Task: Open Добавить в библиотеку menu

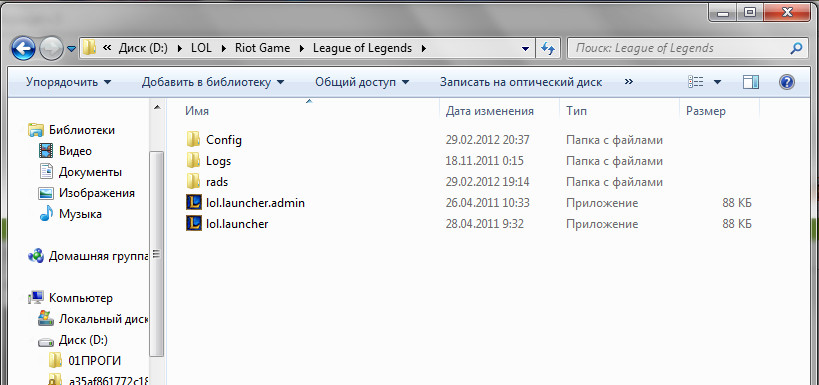Action: tap(213, 82)
